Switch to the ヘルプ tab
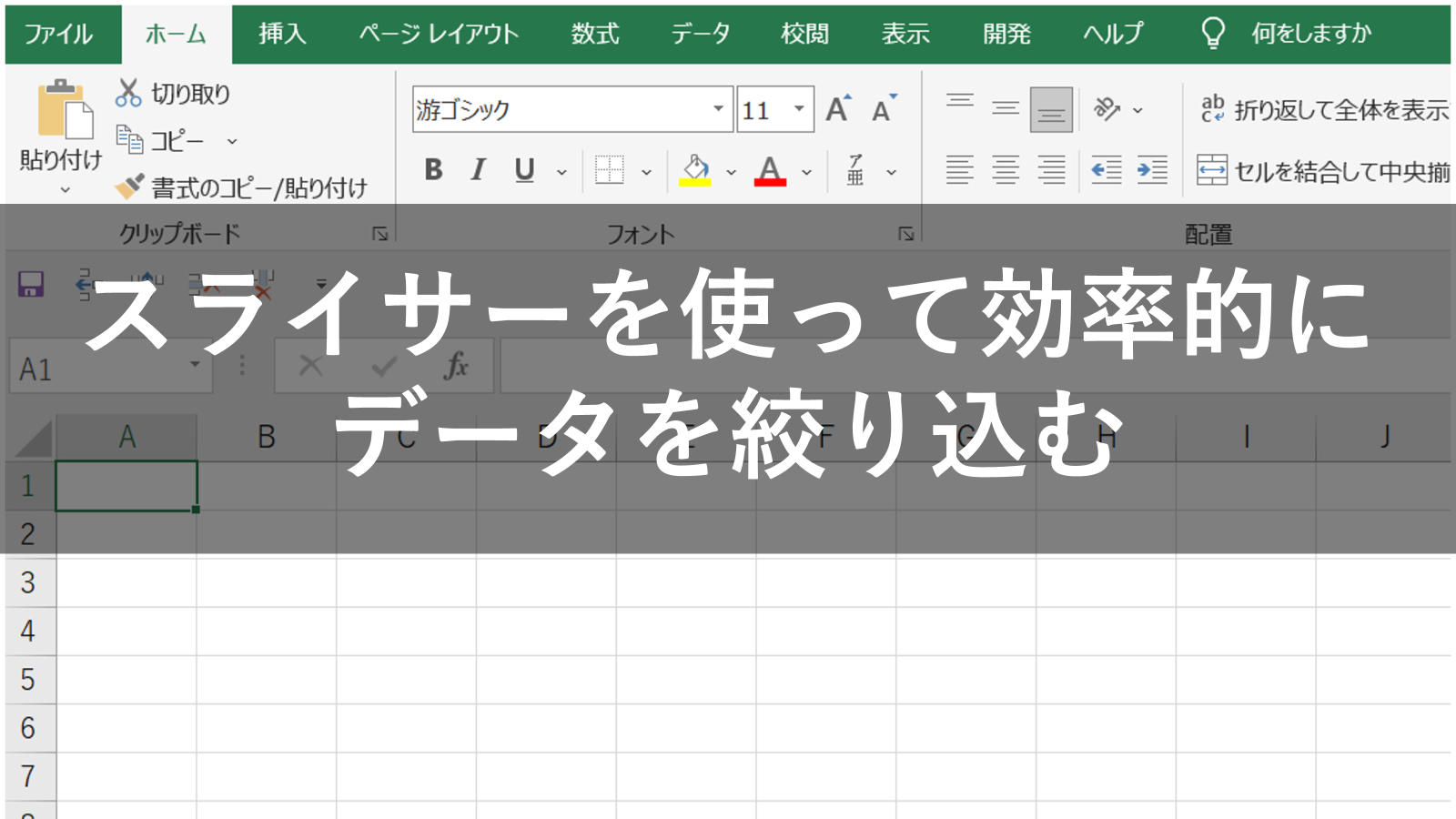Screen dimensions: 1456x819 1112,34
